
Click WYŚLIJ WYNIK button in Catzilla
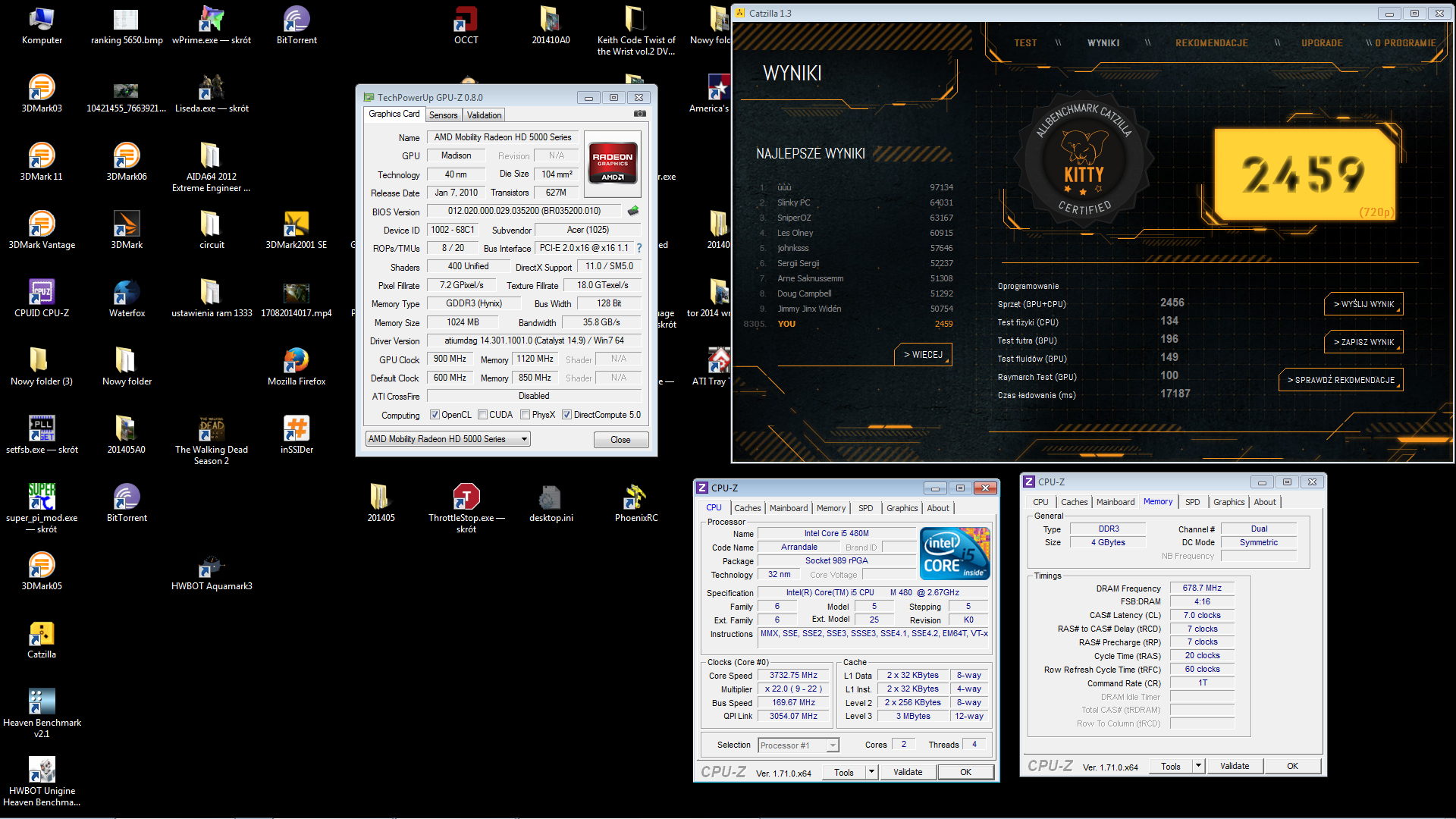(1363, 304)
